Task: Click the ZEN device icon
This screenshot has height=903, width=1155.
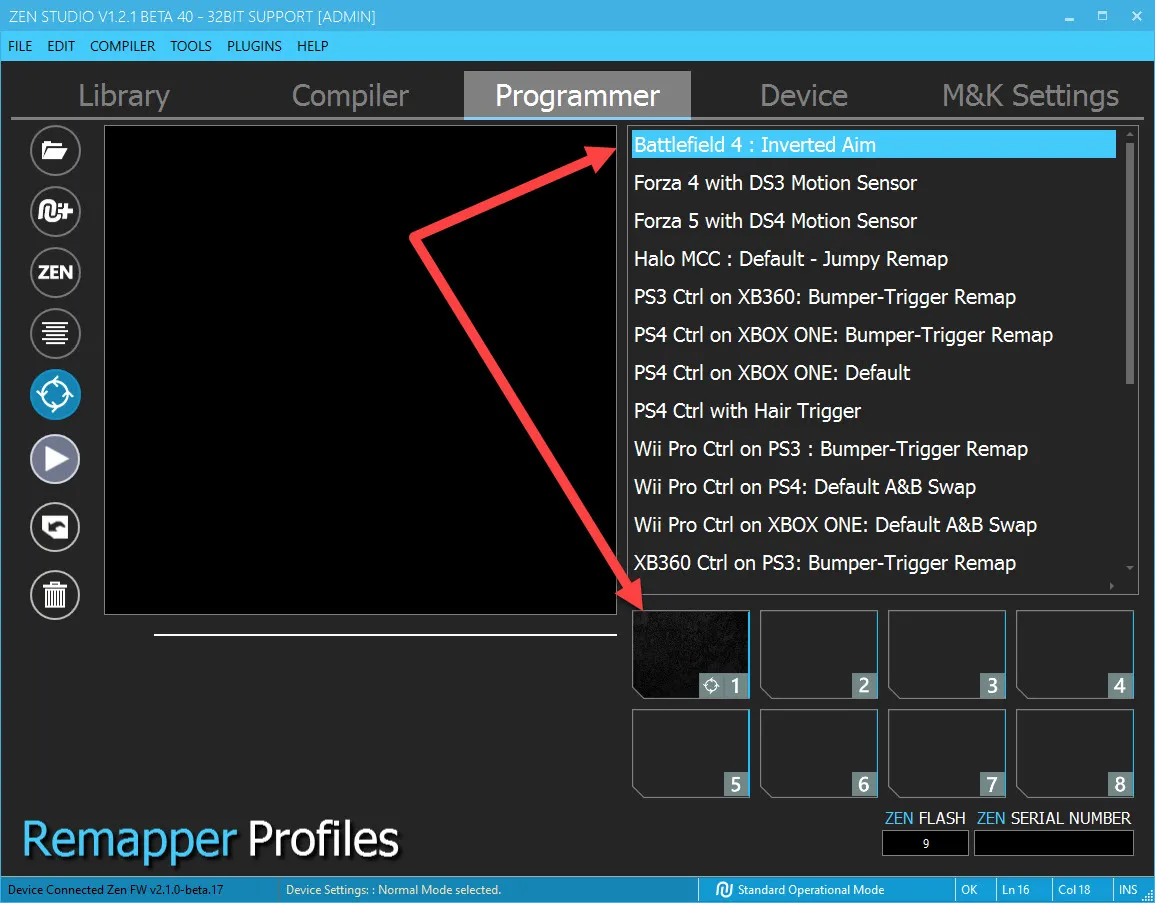Action: pyautogui.click(x=55, y=273)
